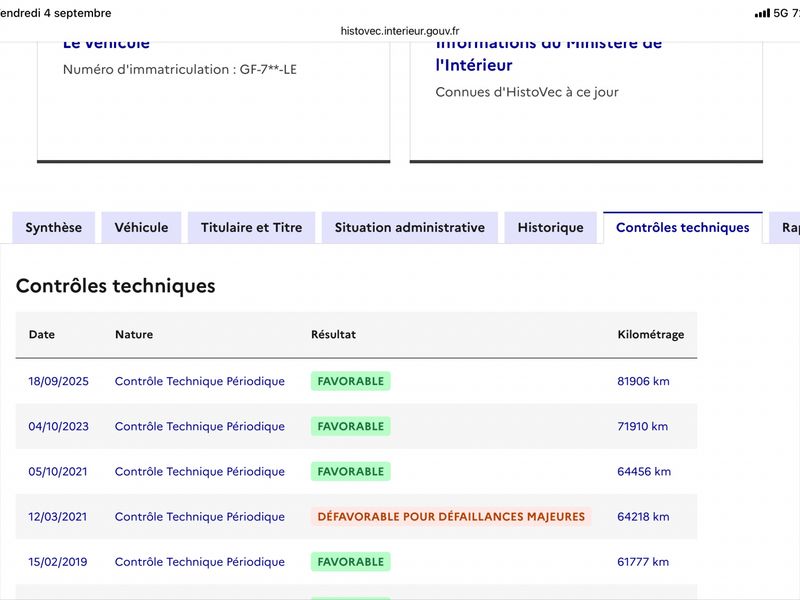Screen dimensions: 800x600
Task: Click the Kilométrage column header
Action: point(651,334)
